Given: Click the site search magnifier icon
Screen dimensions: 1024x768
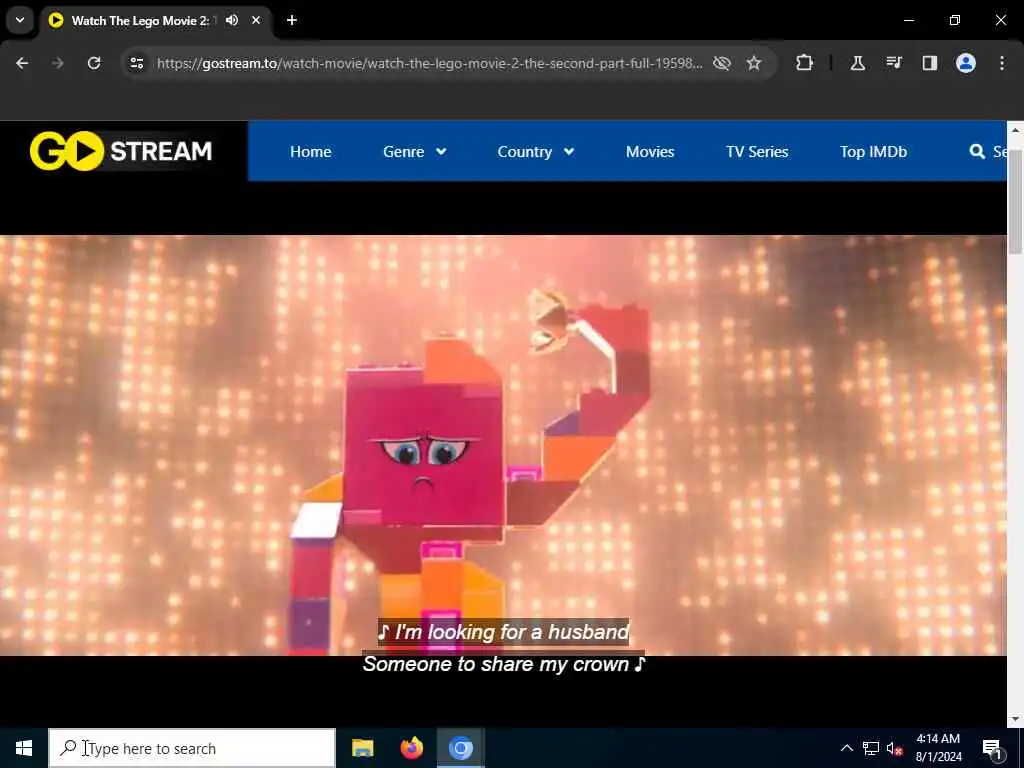Looking at the screenshot, I should [977, 152].
